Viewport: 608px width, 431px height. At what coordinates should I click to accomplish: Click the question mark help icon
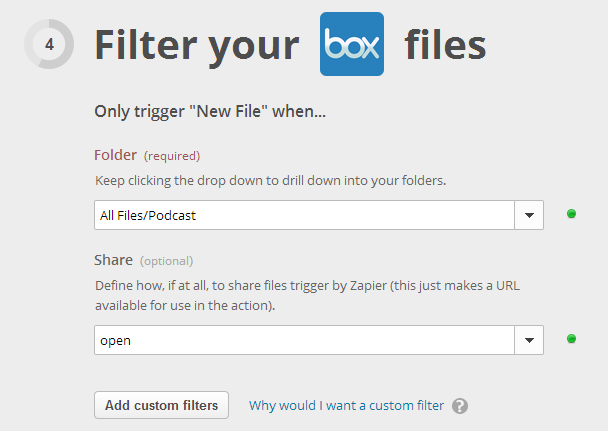(x=460, y=406)
